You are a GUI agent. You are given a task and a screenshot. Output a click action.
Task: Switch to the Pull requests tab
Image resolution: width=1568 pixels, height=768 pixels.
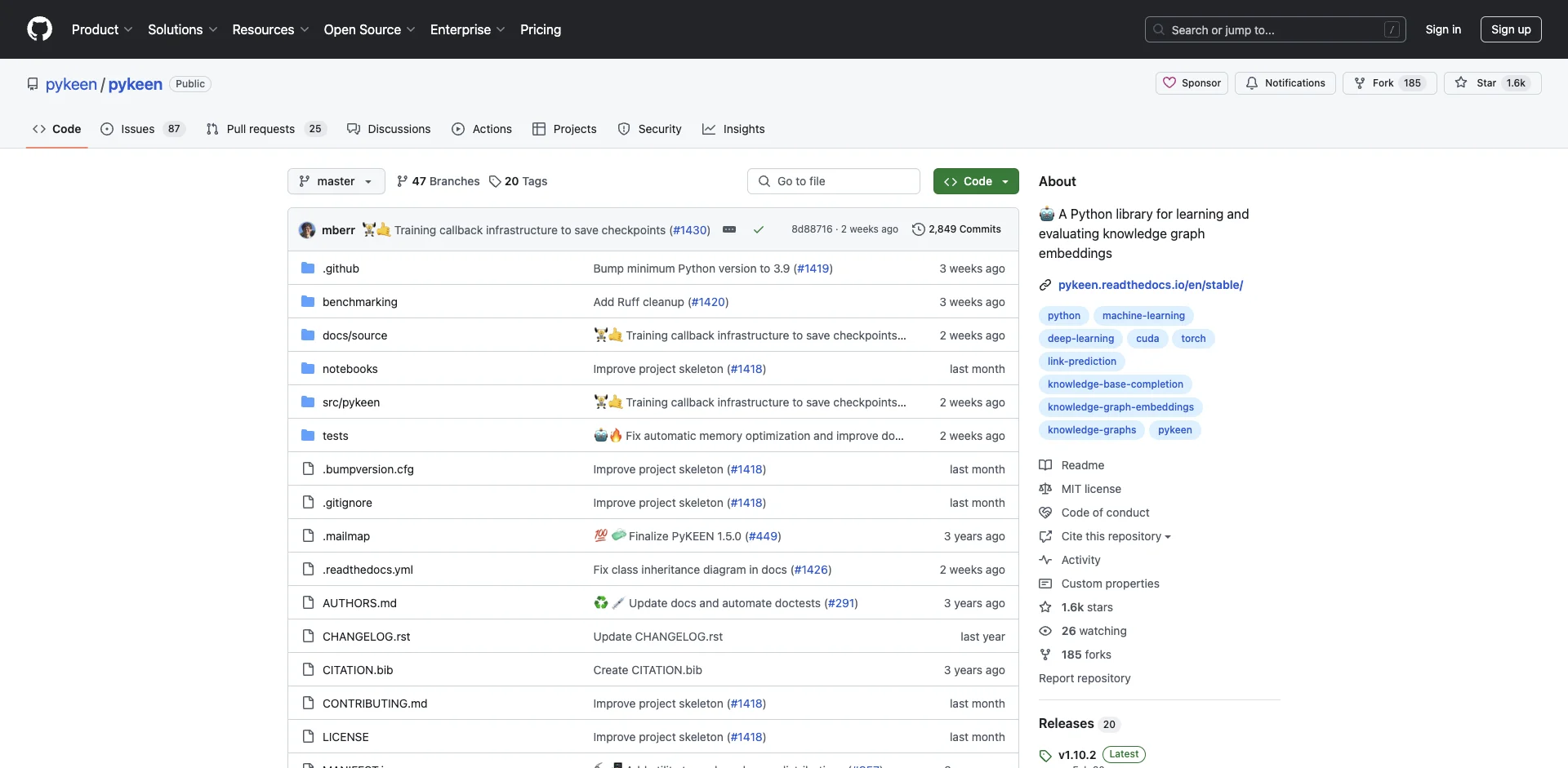point(266,129)
